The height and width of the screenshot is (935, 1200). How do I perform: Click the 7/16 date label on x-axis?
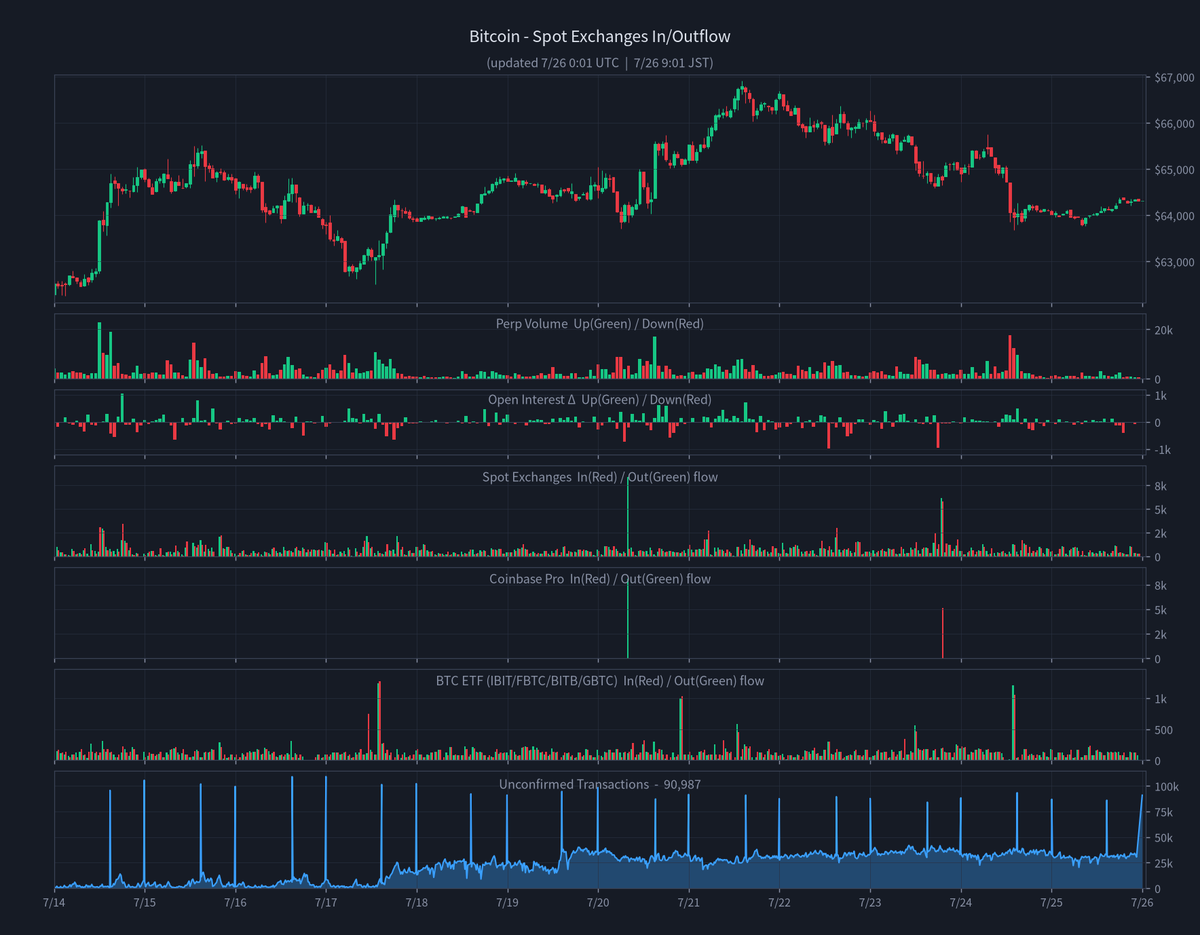[x=235, y=902]
